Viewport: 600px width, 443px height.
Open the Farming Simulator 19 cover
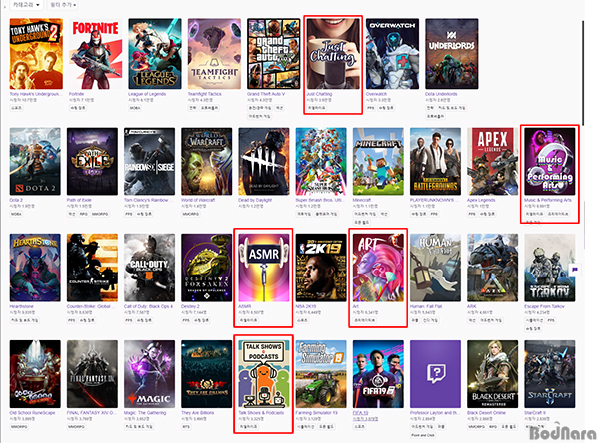[321, 374]
